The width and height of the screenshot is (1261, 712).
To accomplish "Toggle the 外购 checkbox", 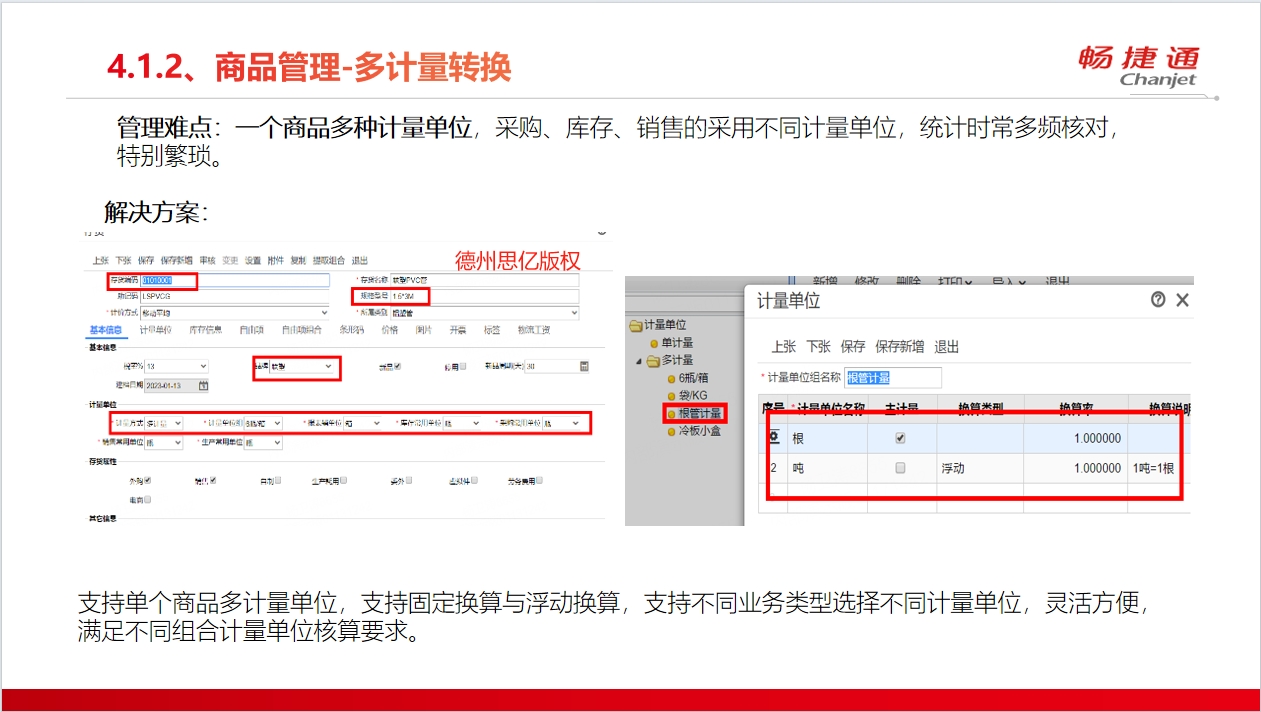I will click(147, 481).
